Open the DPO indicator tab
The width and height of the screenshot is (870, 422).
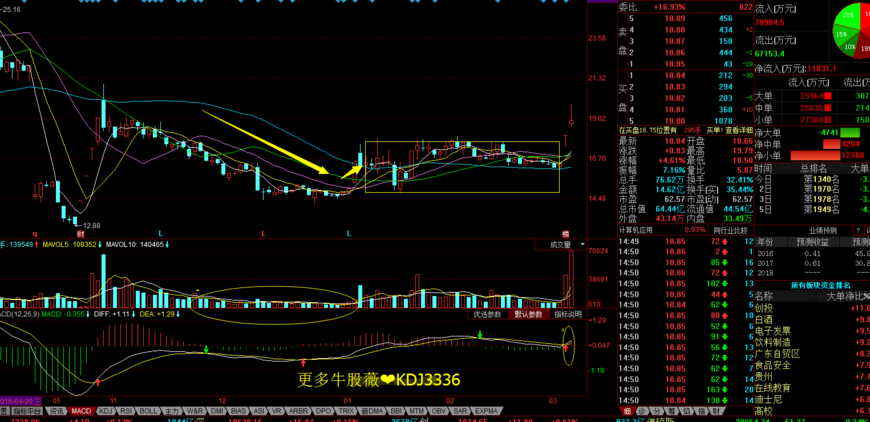click(322, 411)
